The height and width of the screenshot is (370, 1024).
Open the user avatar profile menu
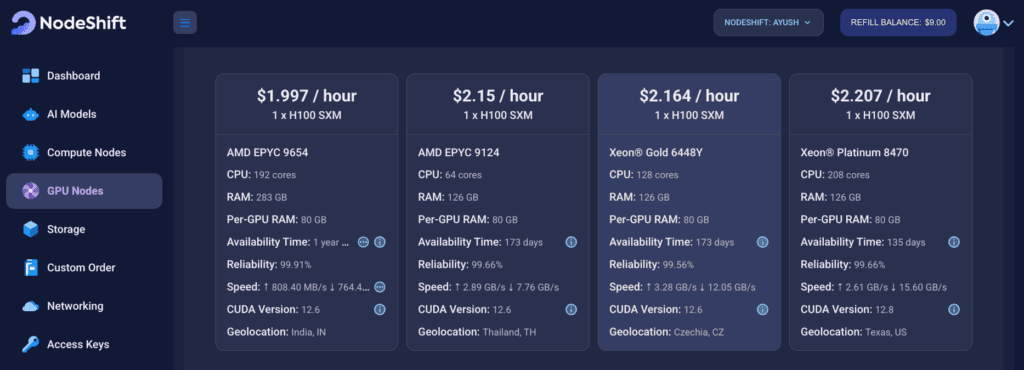click(x=993, y=22)
